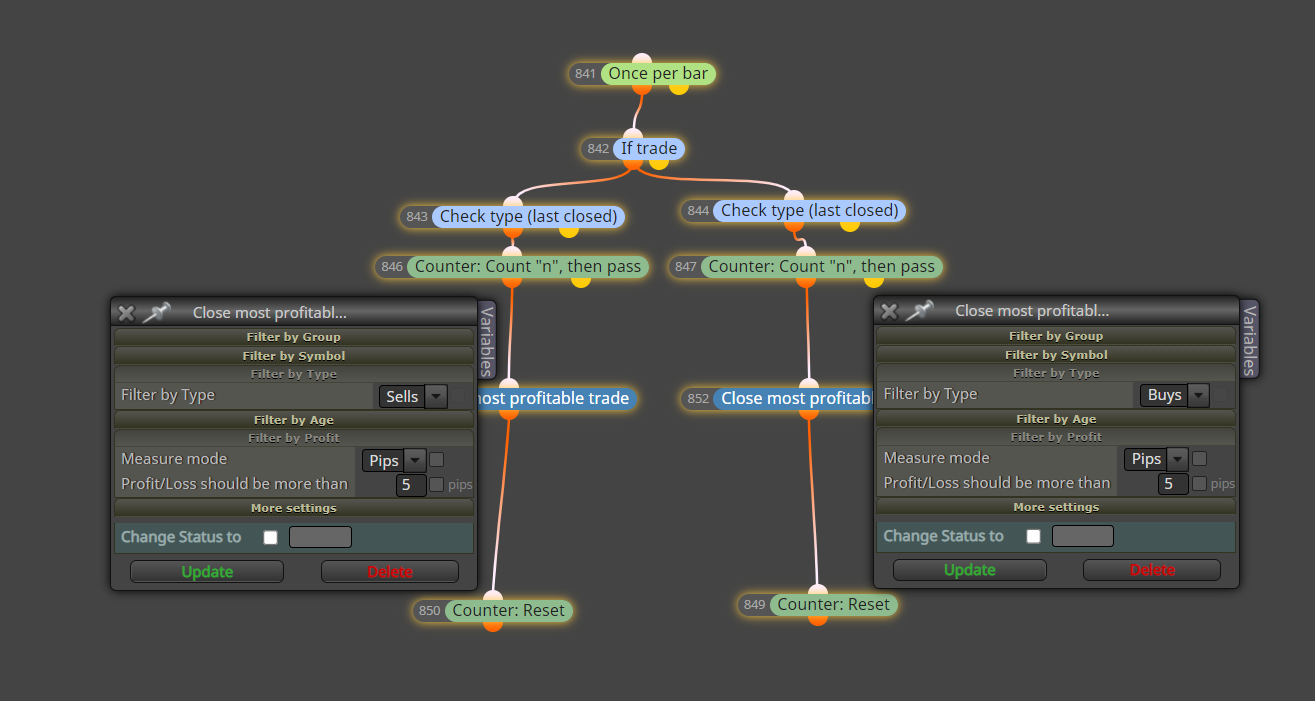Click orange output port under Once per bar
1315x701 pixels.
642,88
